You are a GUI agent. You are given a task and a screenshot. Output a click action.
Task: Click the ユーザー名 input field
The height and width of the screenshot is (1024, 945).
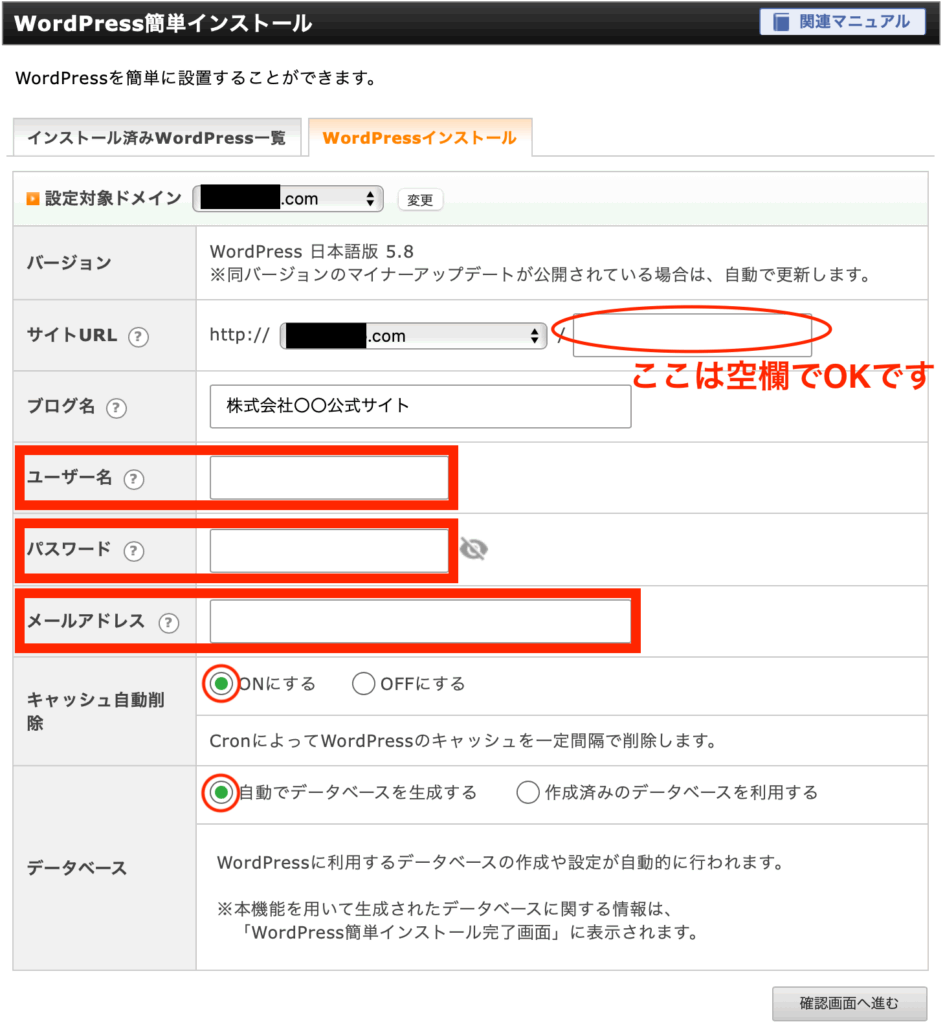click(329, 479)
